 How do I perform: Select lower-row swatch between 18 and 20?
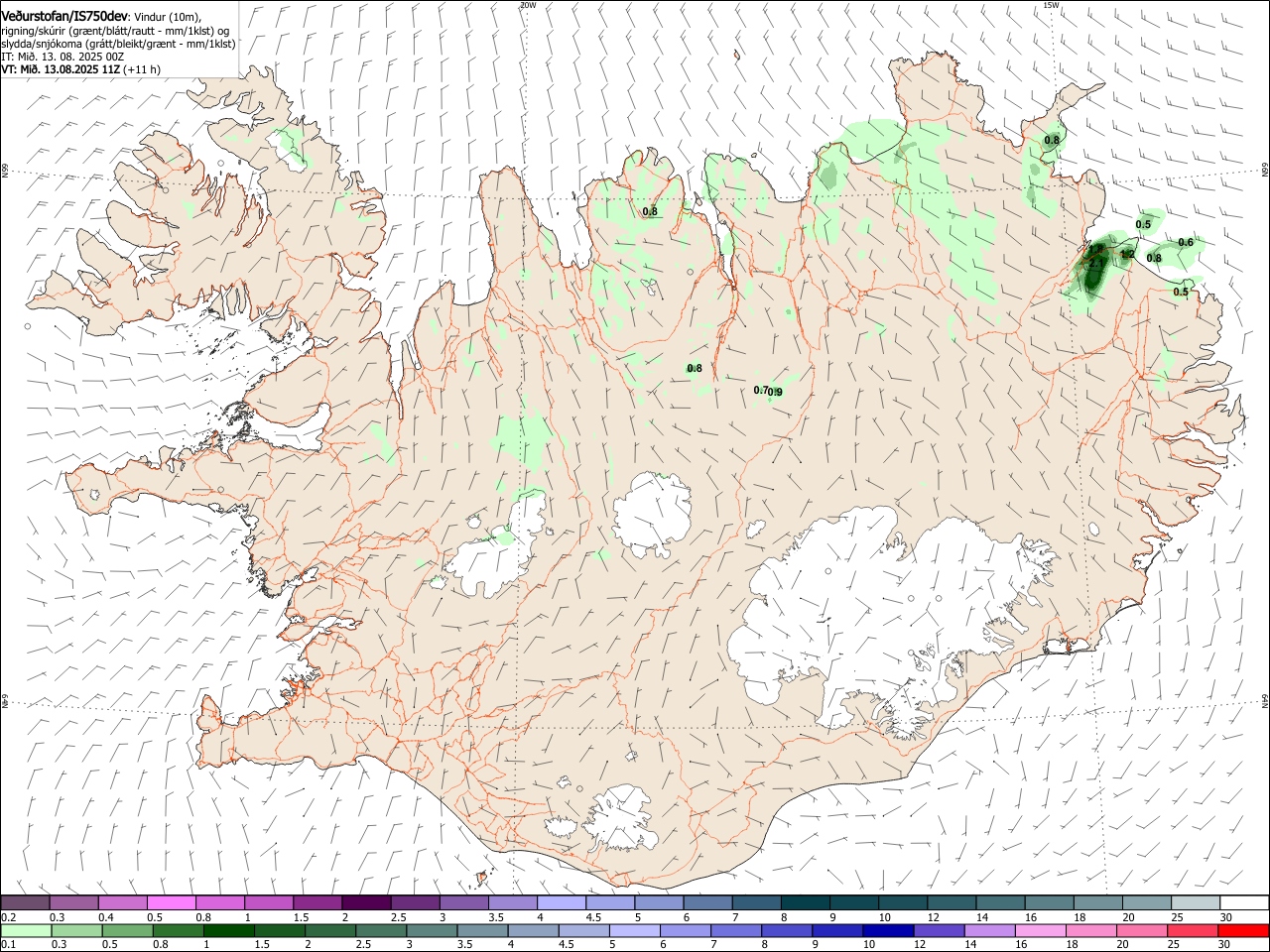[1089, 930]
